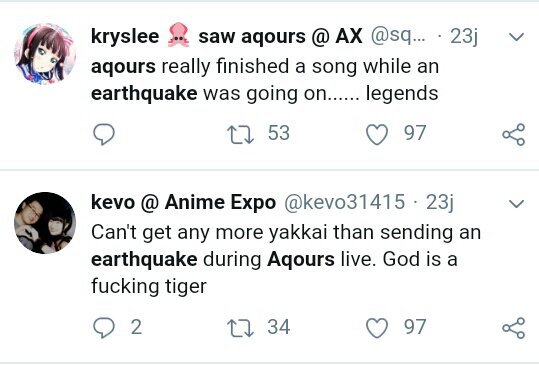Image resolution: width=539 pixels, height=365 pixels.
Task: Open kryslee's tweet text about legends
Action: [x=265, y=80]
